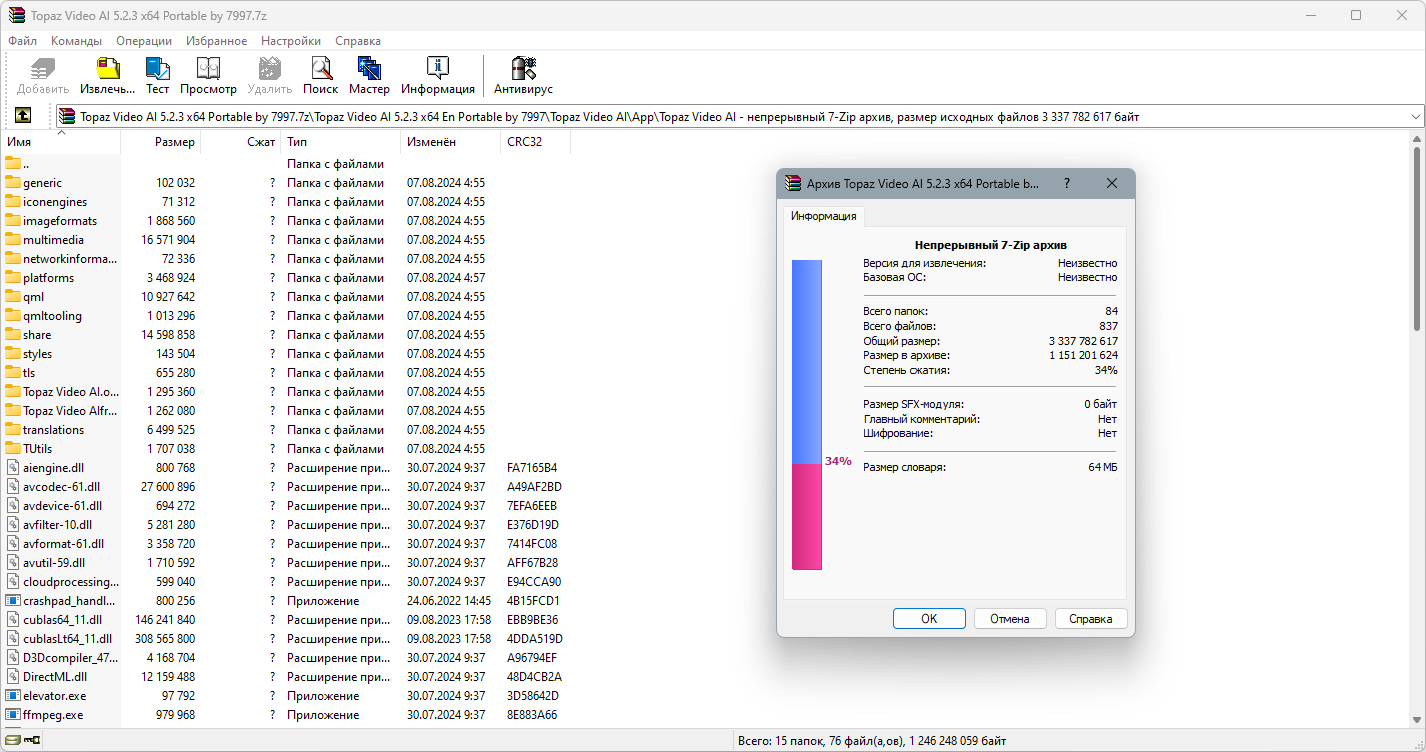Viewport: 1426px width, 752px height.
Task: Sort by the CRC32 column header
Action: coord(535,142)
